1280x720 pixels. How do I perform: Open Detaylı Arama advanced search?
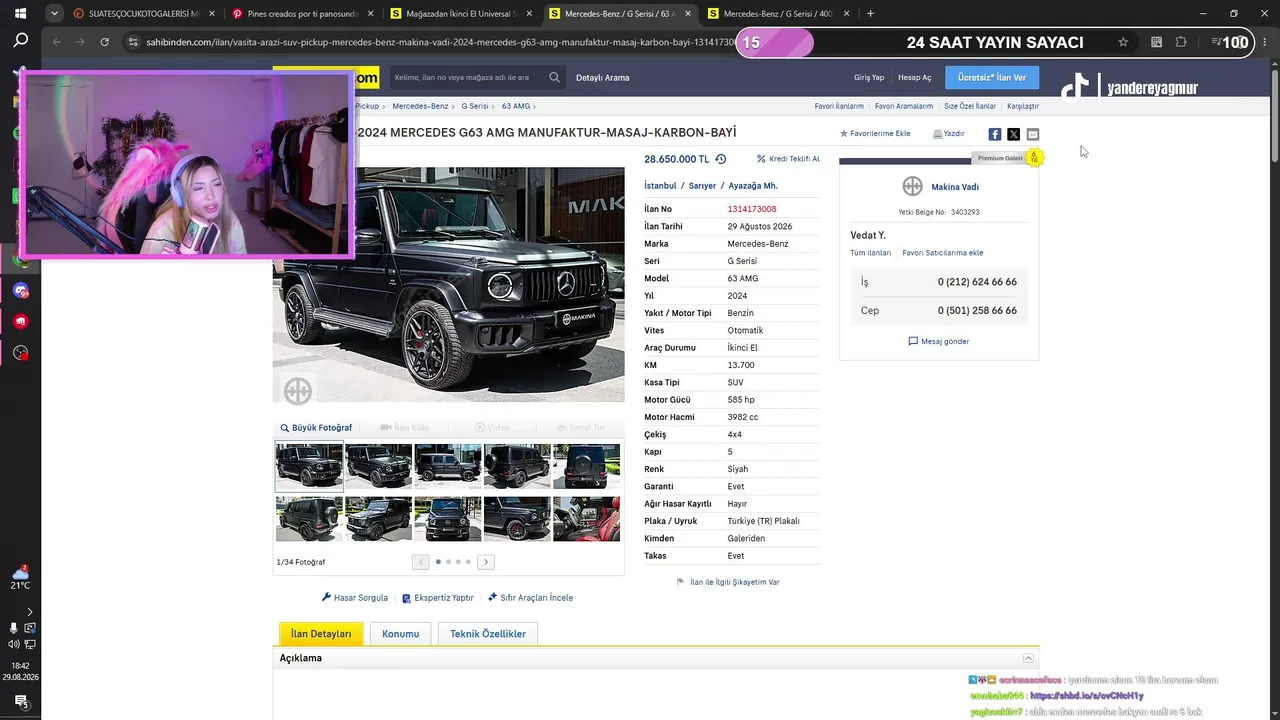pos(603,78)
